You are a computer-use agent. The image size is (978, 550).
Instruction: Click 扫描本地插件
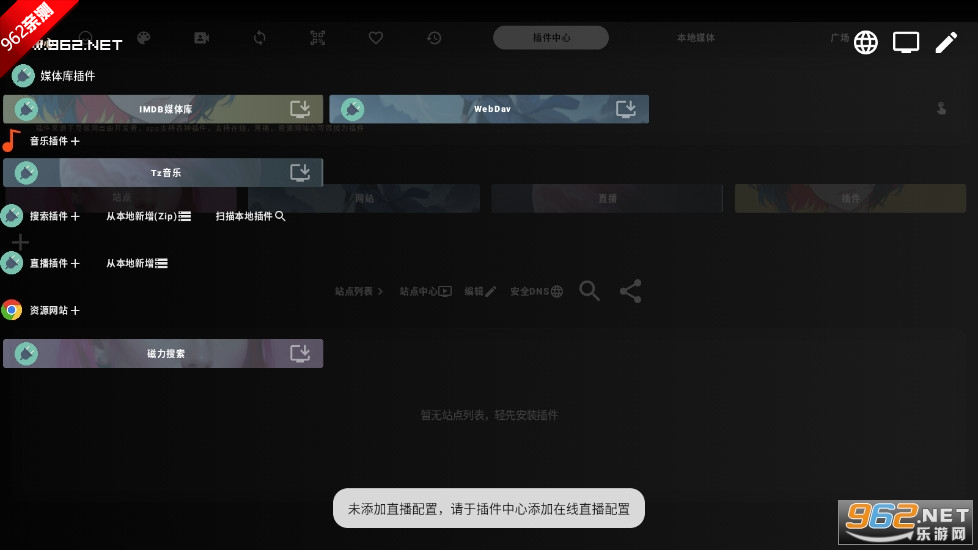251,216
